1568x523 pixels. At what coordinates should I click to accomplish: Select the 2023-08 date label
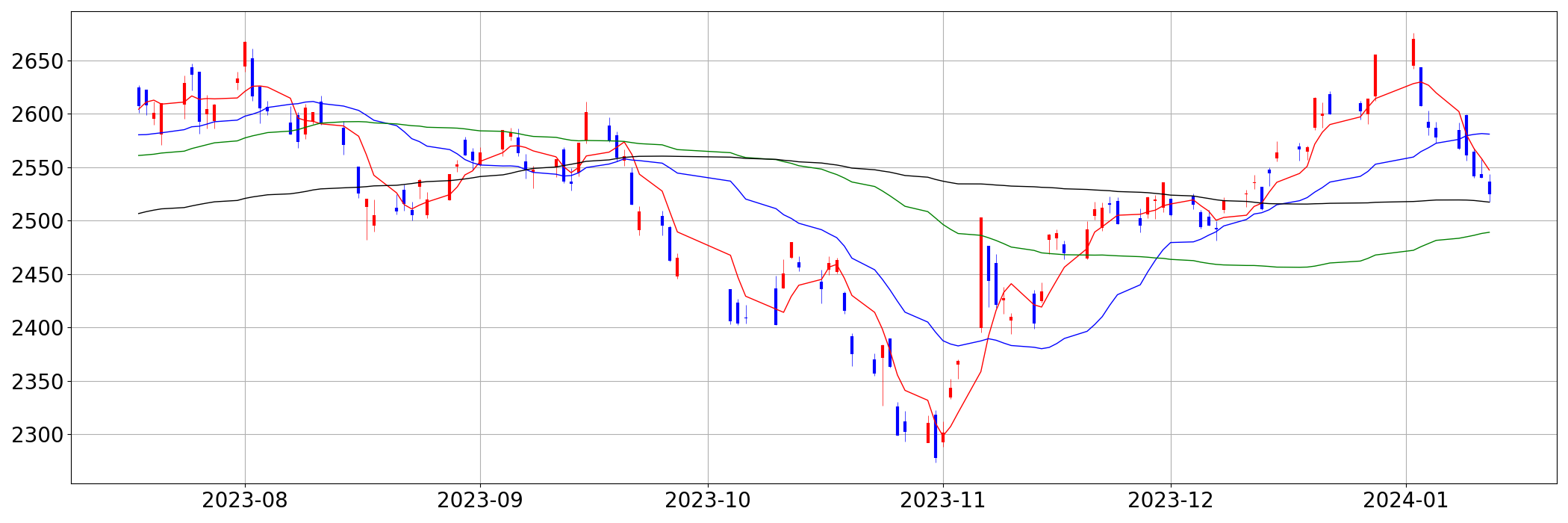pos(245,501)
